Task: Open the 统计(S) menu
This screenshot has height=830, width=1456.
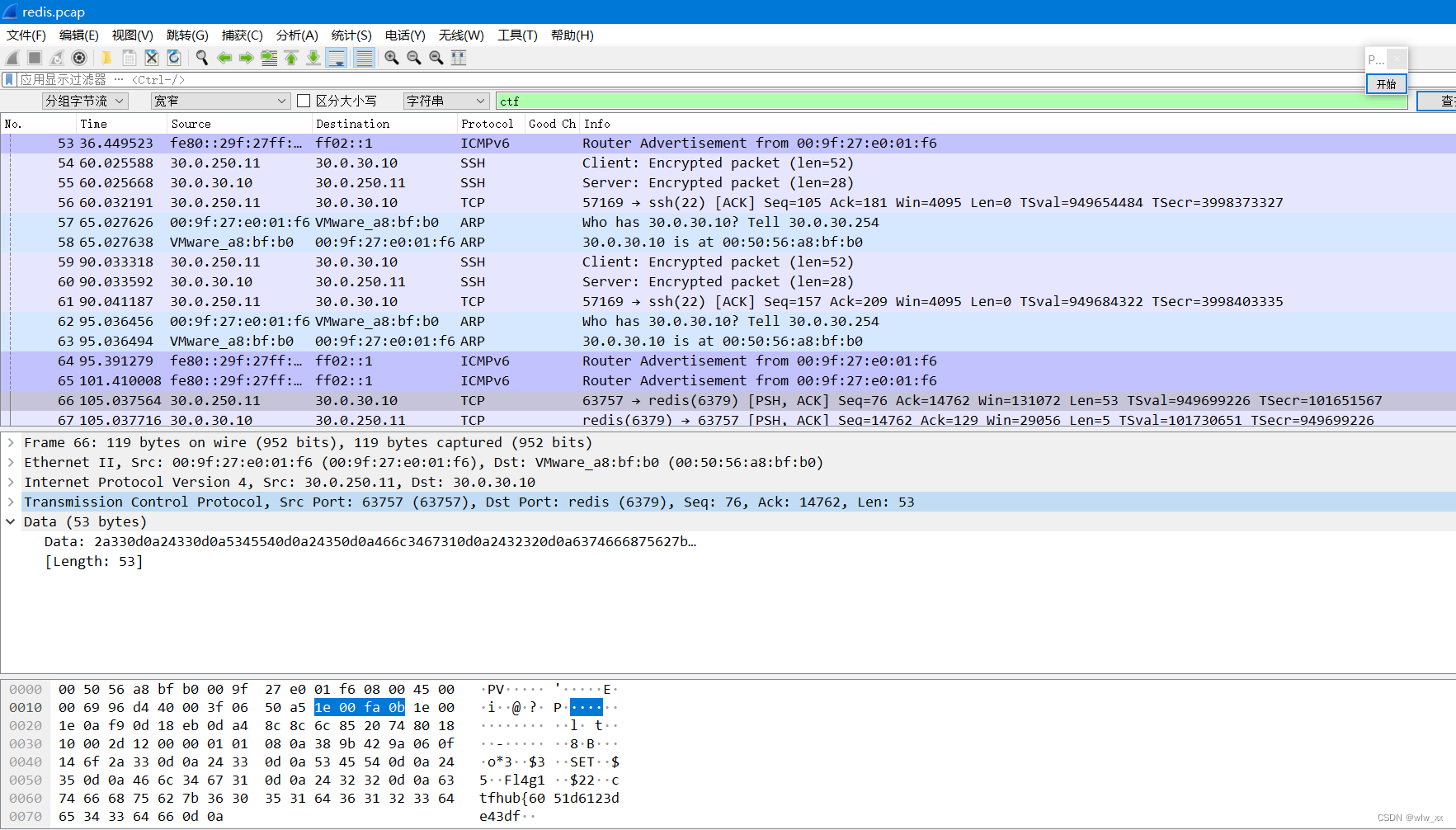Action: coord(351,35)
